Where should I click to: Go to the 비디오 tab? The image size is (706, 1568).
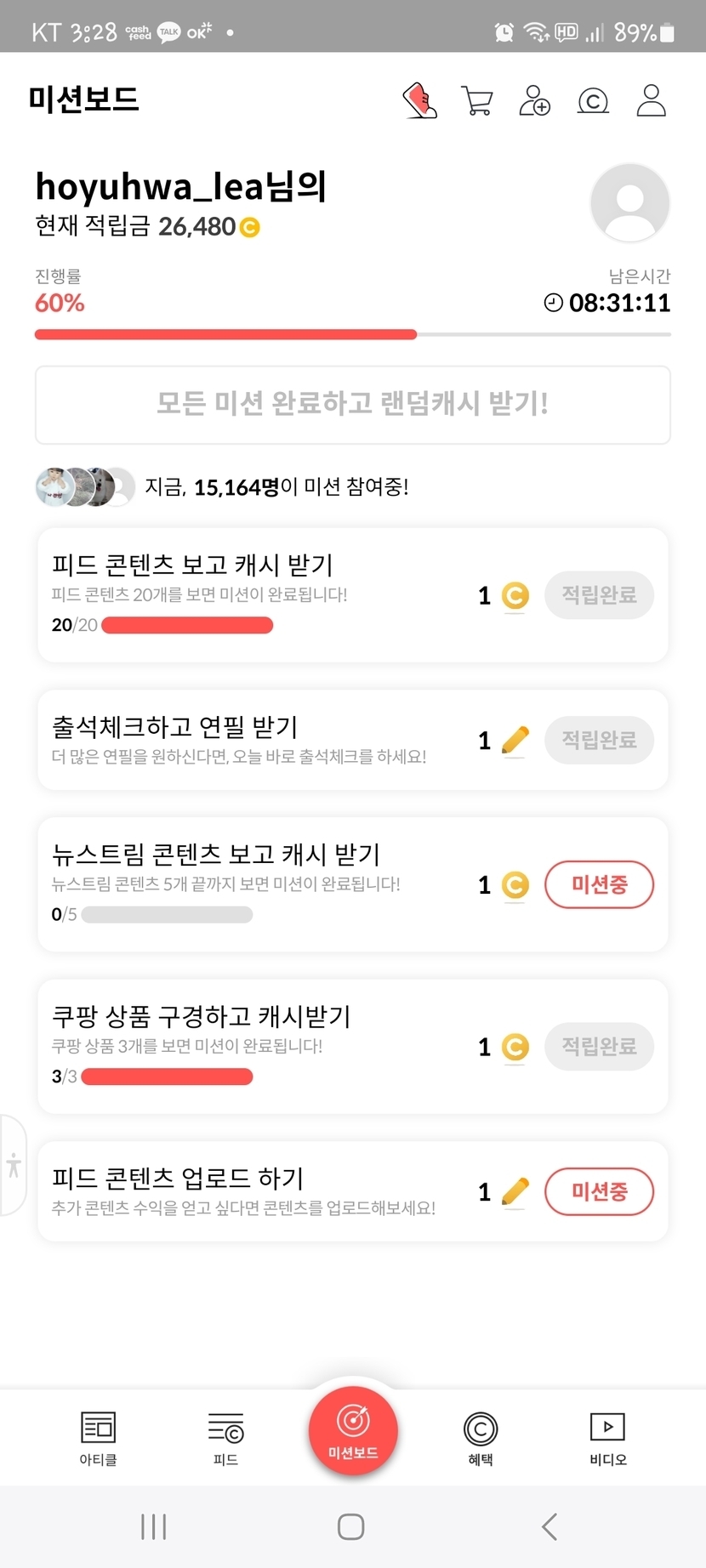pos(607,1438)
